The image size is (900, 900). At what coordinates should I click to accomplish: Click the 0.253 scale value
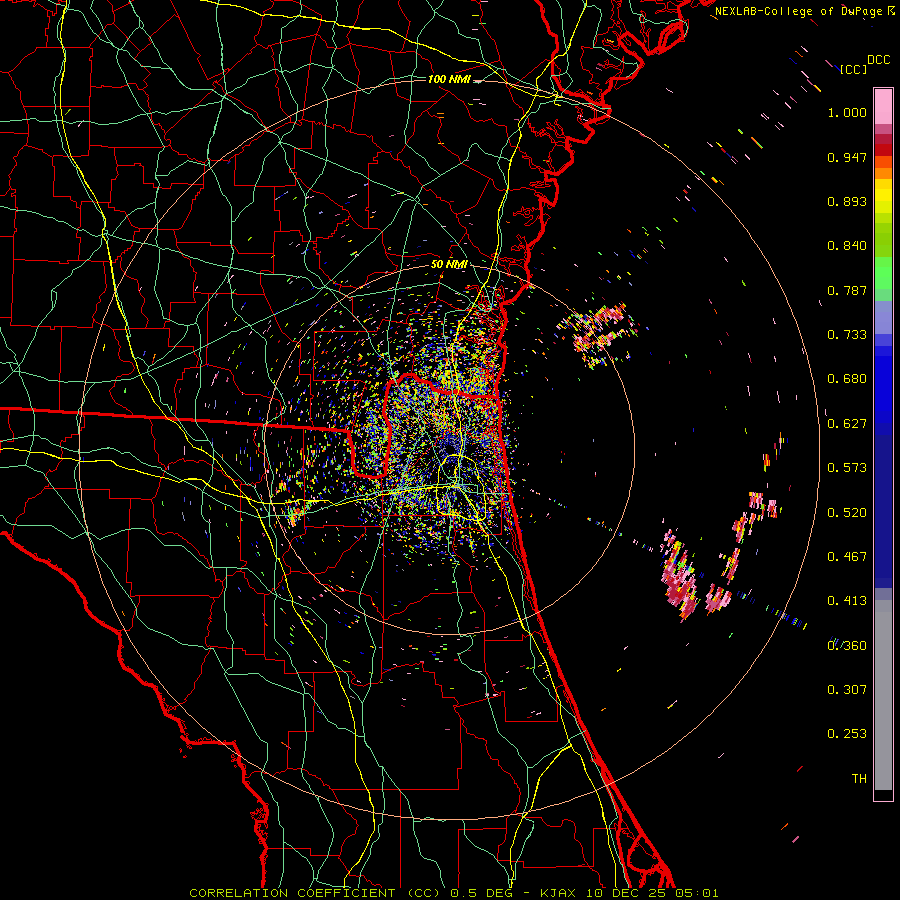pos(847,734)
